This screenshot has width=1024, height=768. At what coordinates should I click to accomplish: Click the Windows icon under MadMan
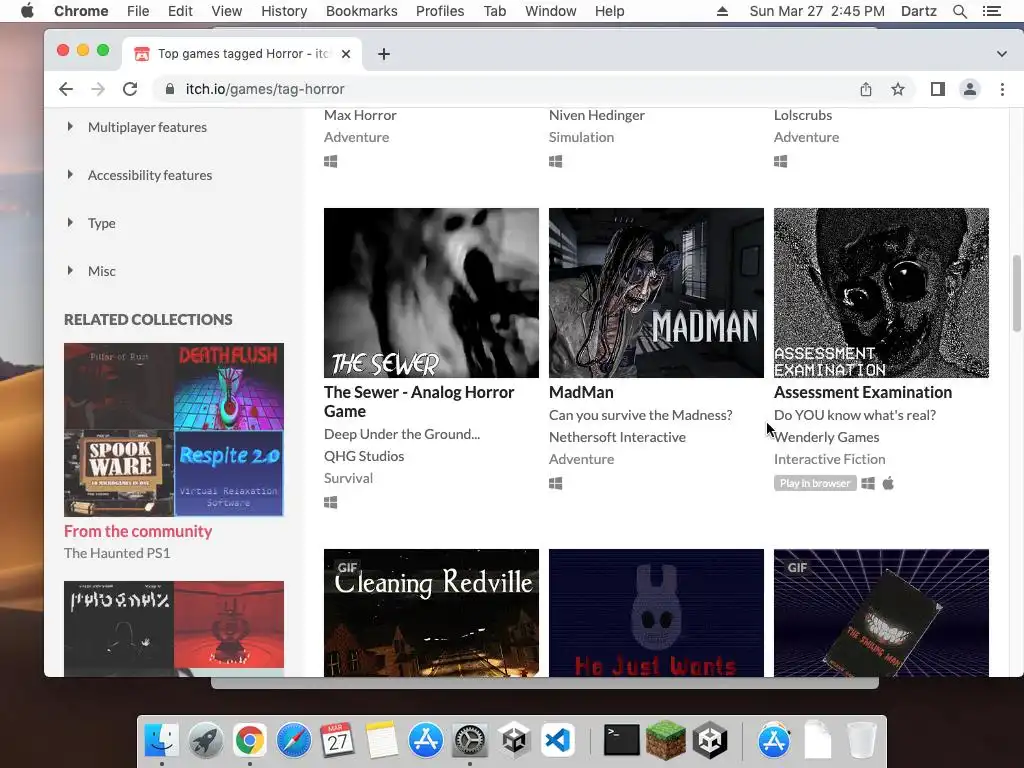pyautogui.click(x=556, y=483)
